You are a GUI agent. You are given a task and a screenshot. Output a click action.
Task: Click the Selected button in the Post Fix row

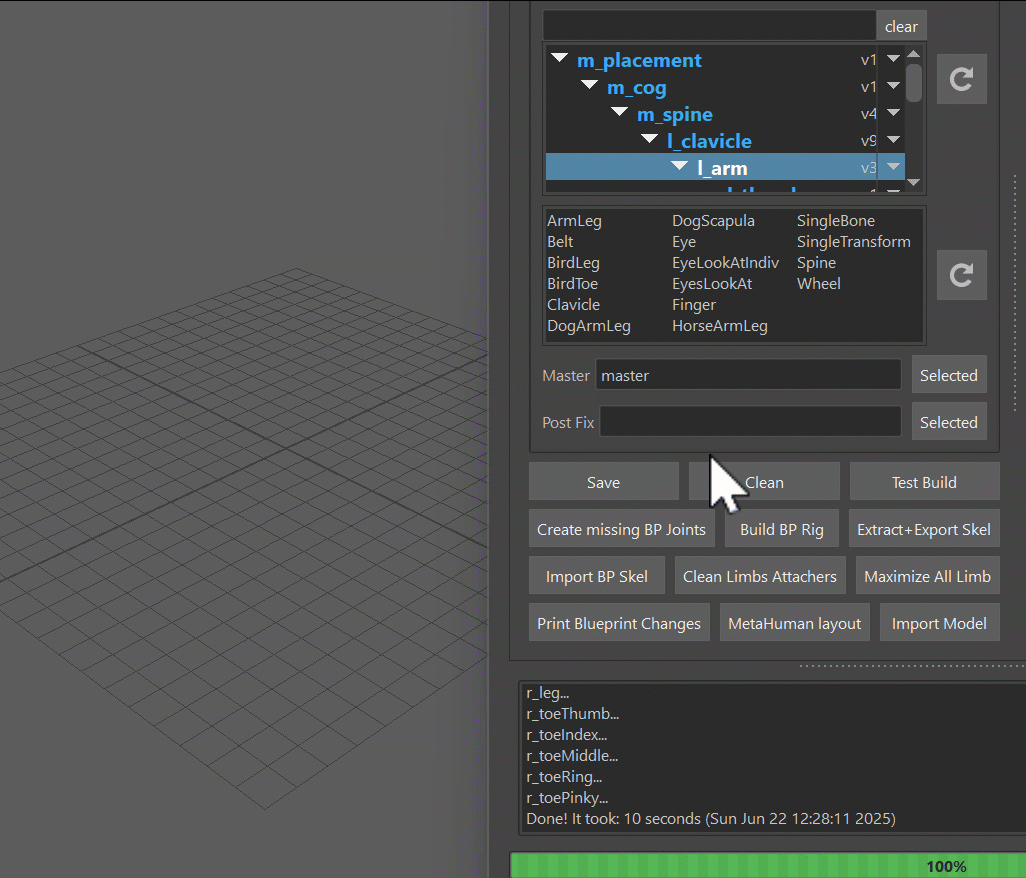(x=949, y=422)
